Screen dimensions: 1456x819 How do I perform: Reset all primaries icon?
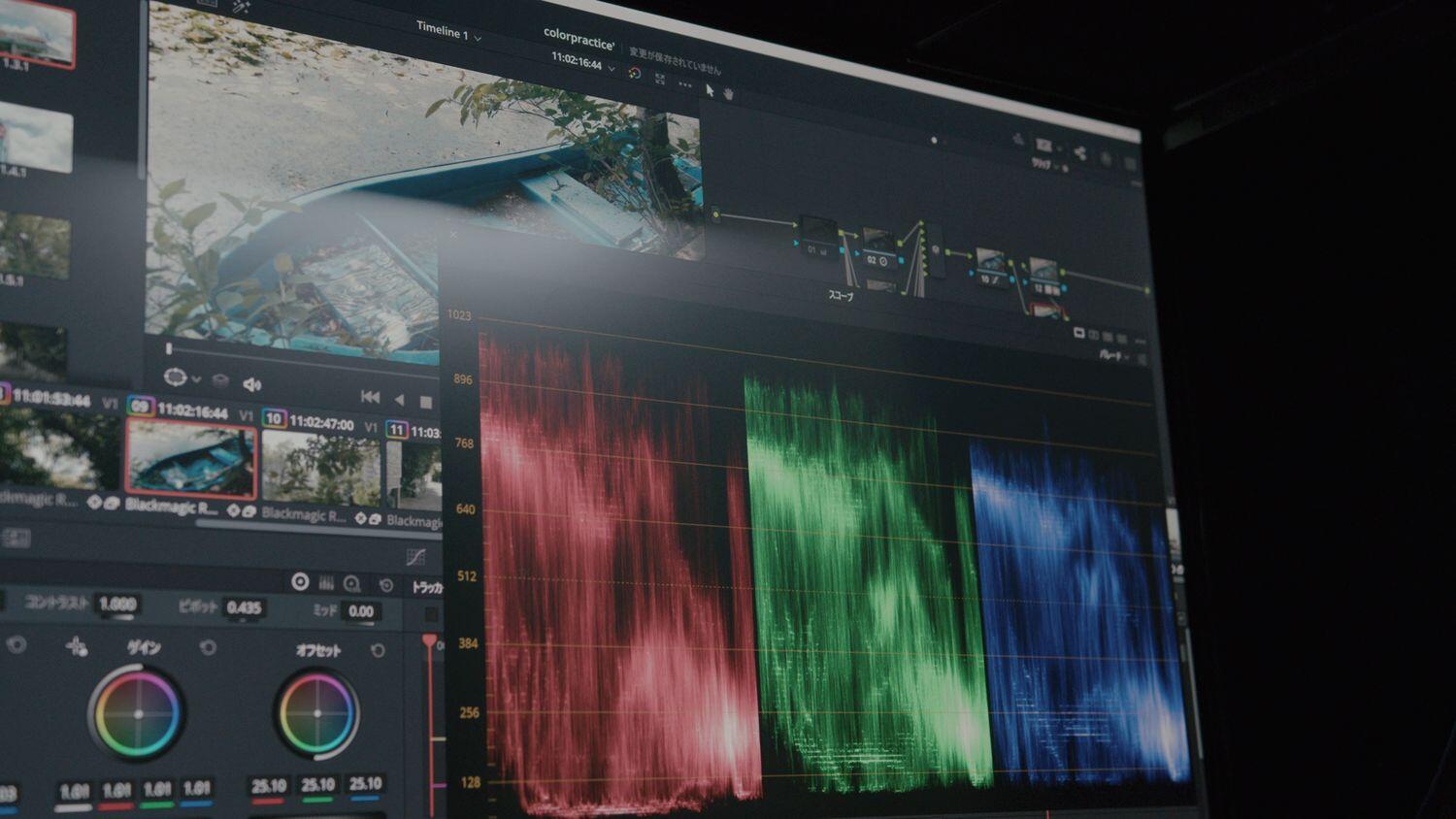(386, 585)
